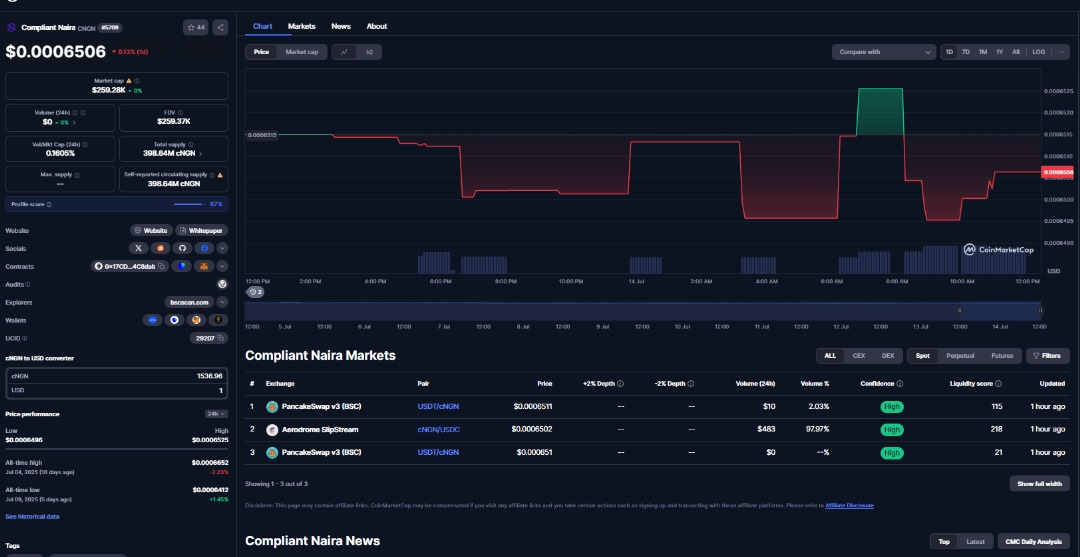Filter markets to CEX only
Viewport: 1080px width, 557px height.
point(859,356)
